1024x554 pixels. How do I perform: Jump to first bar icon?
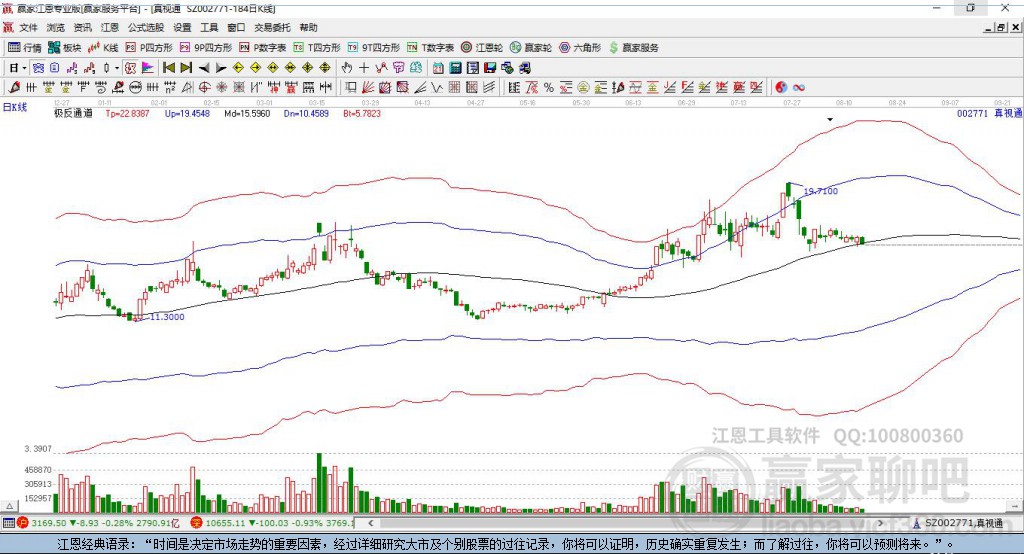pyautogui.click(x=168, y=68)
